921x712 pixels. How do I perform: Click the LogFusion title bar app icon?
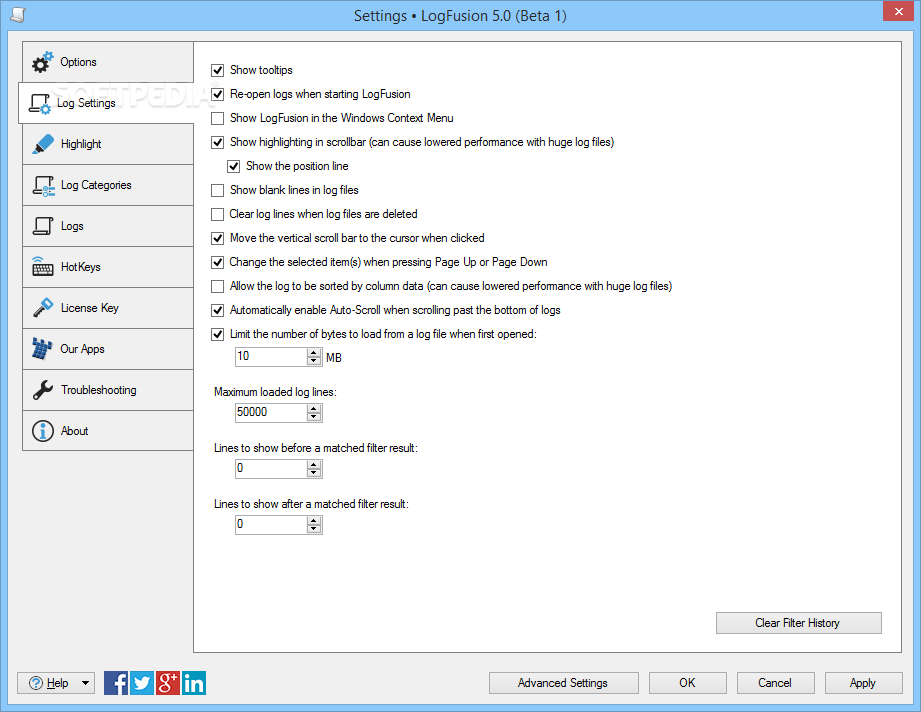[x=18, y=15]
